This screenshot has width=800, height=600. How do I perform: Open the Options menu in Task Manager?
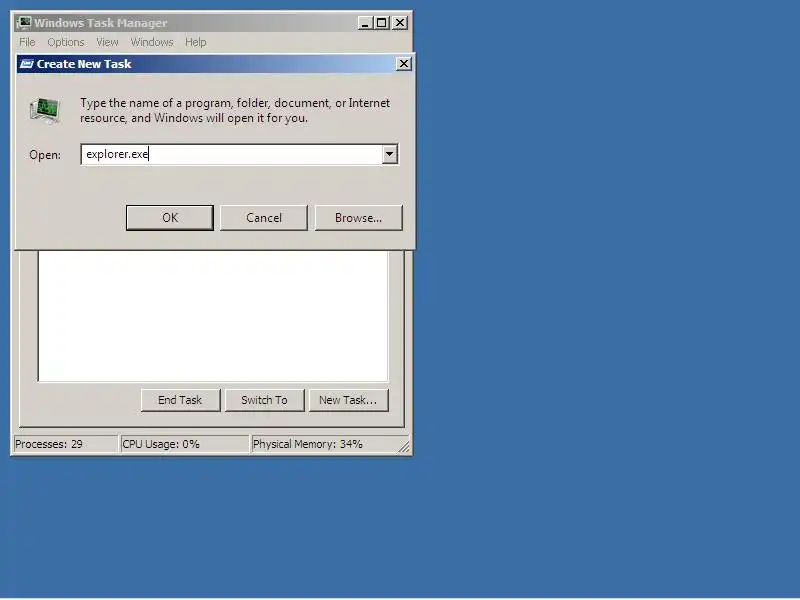pos(66,42)
